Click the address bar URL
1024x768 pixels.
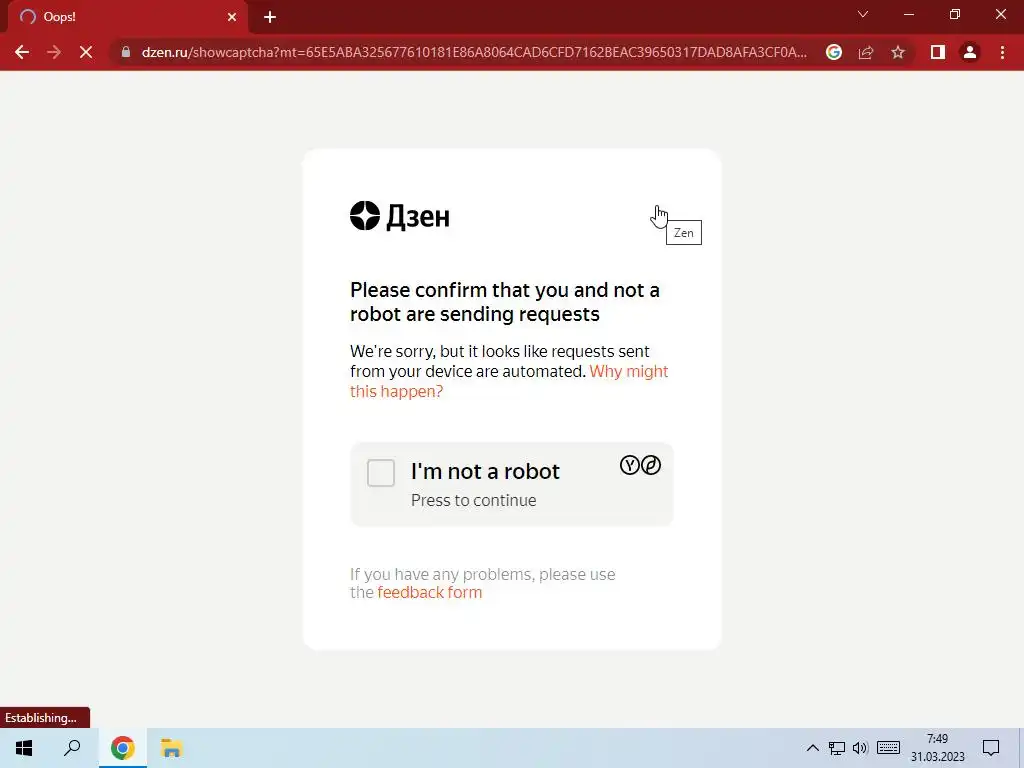(474, 52)
